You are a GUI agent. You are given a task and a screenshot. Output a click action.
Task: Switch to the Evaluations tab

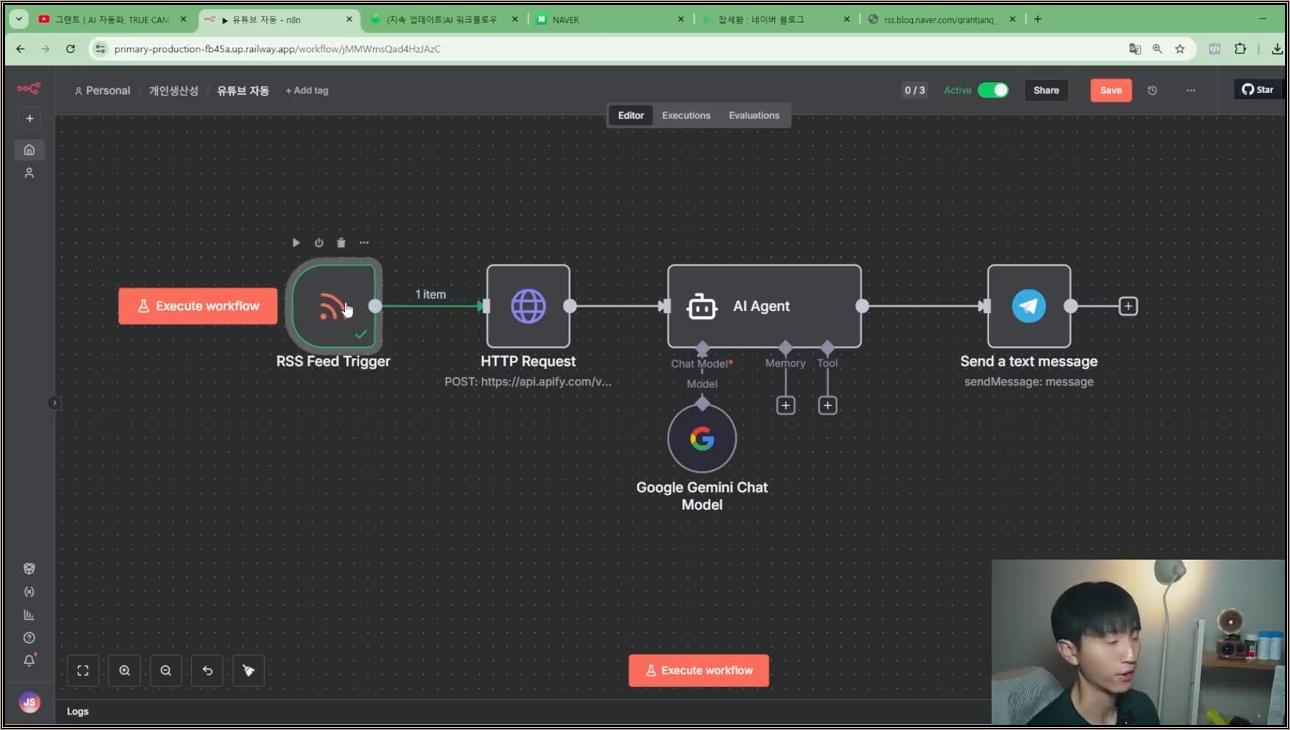(754, 115)
